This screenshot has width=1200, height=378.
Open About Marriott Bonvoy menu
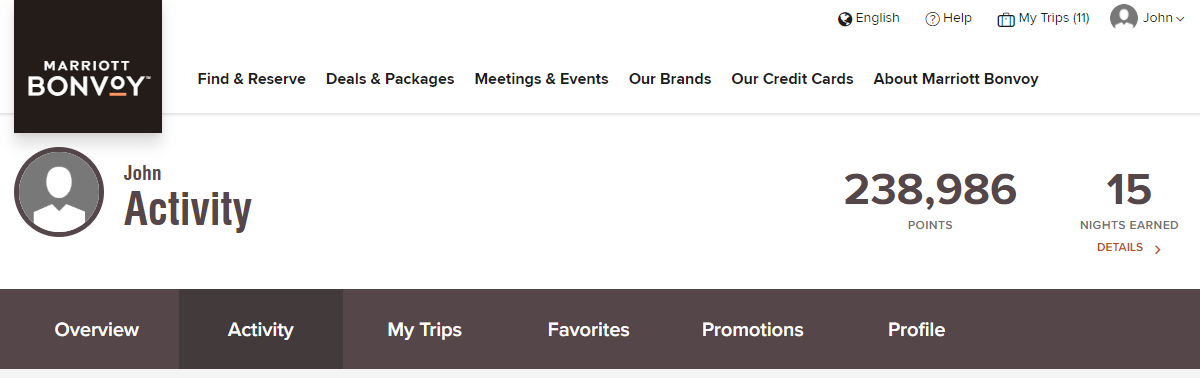(x=956, y=79)
